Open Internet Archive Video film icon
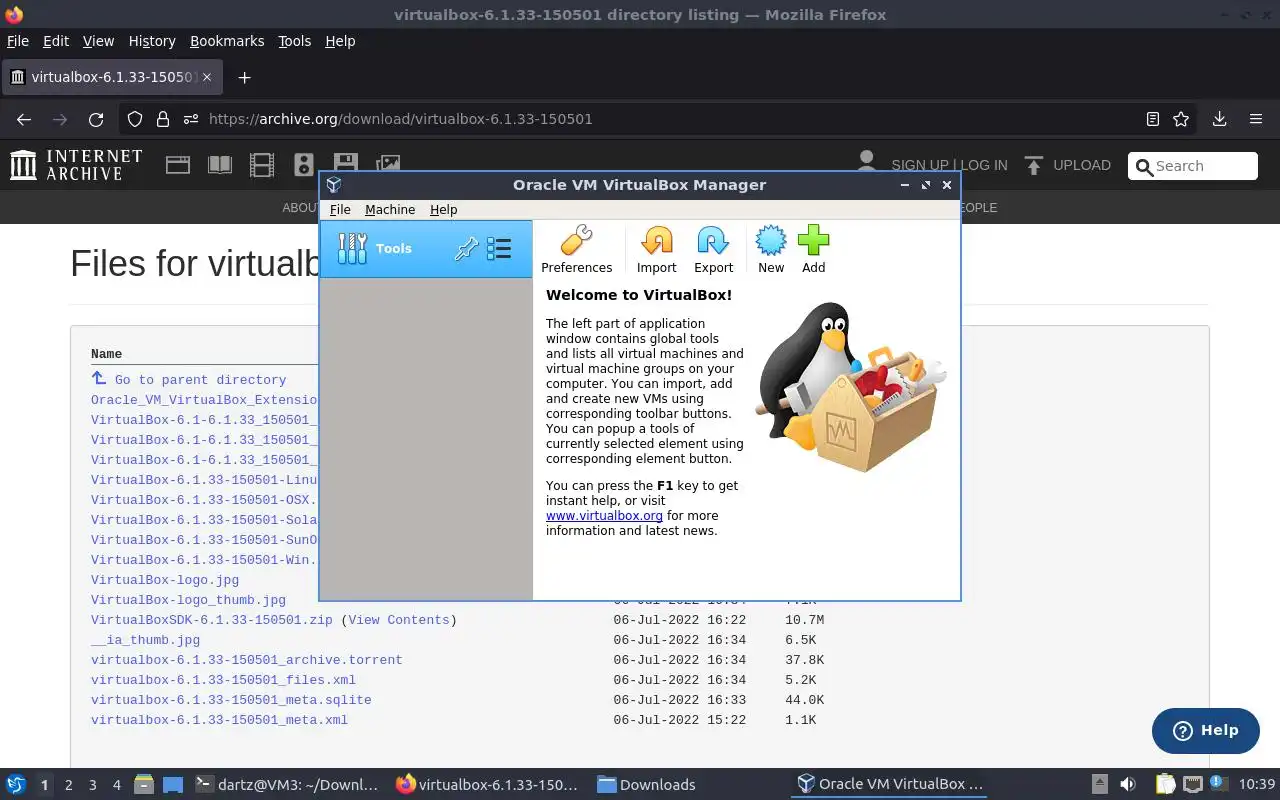The width and height of the screenshot is (1280, 800). (262, 165)
